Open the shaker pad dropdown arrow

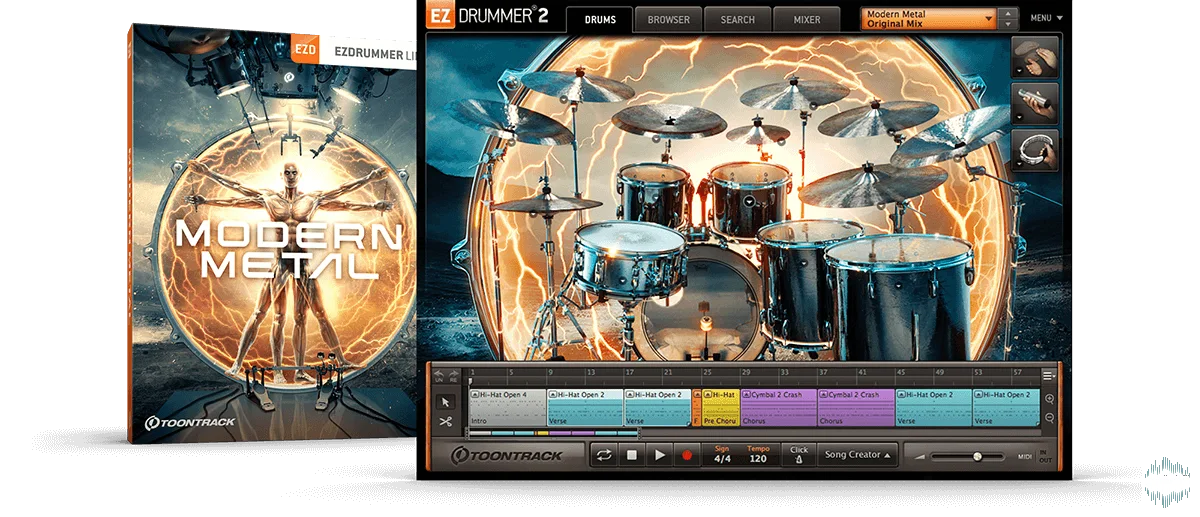pyautogui.click(x=1019, y=116)
